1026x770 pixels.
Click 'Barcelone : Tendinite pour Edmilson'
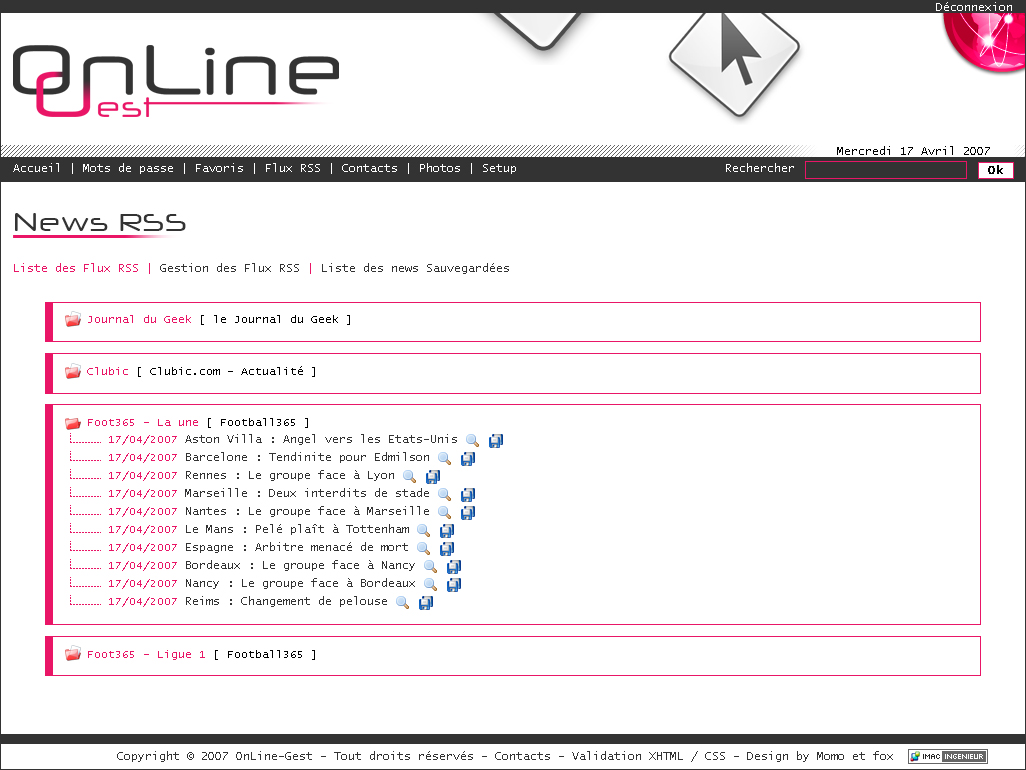(308, 457)
